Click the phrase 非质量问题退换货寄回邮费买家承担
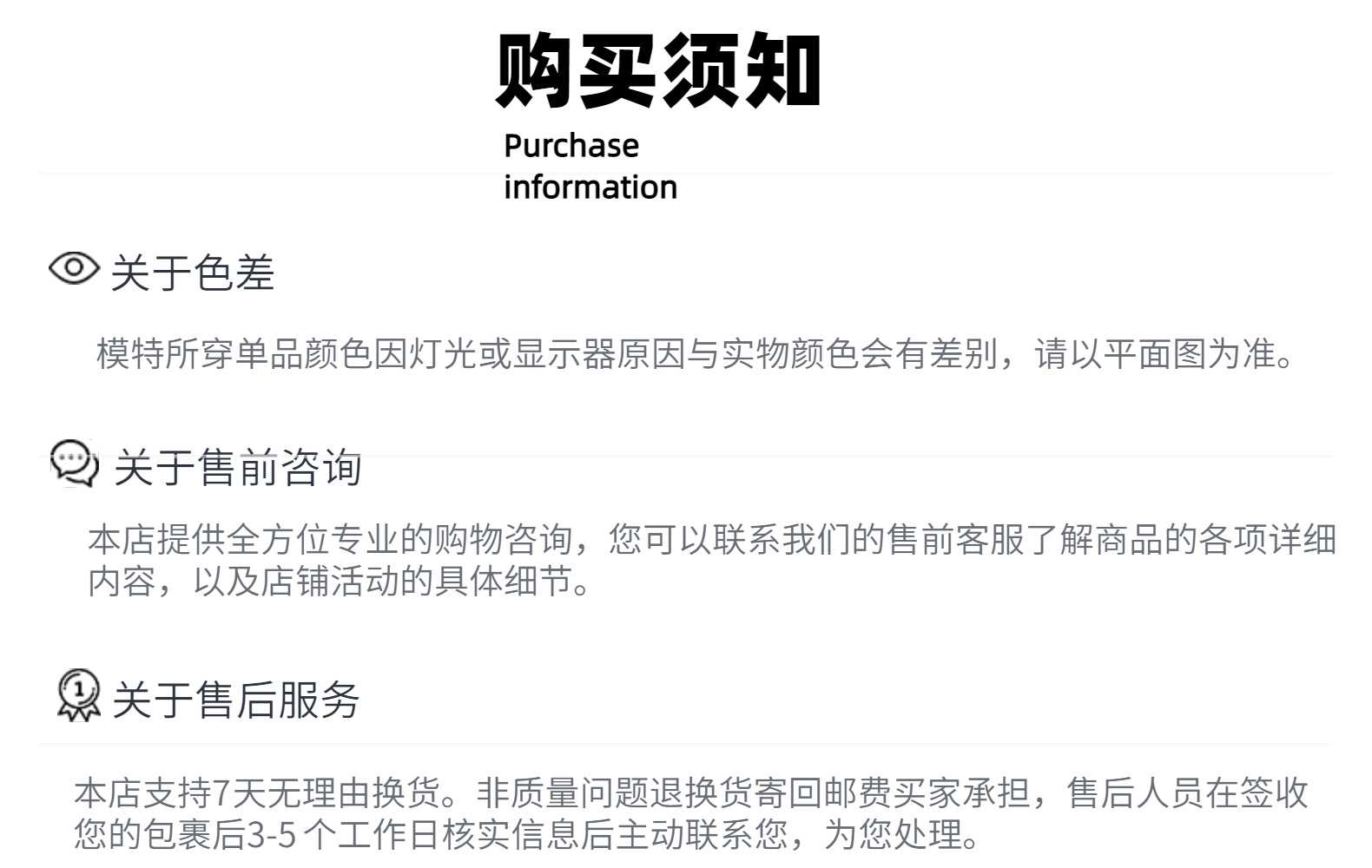Image resolution: width=1372 pixels, height=868 pixels. (754, 793)
